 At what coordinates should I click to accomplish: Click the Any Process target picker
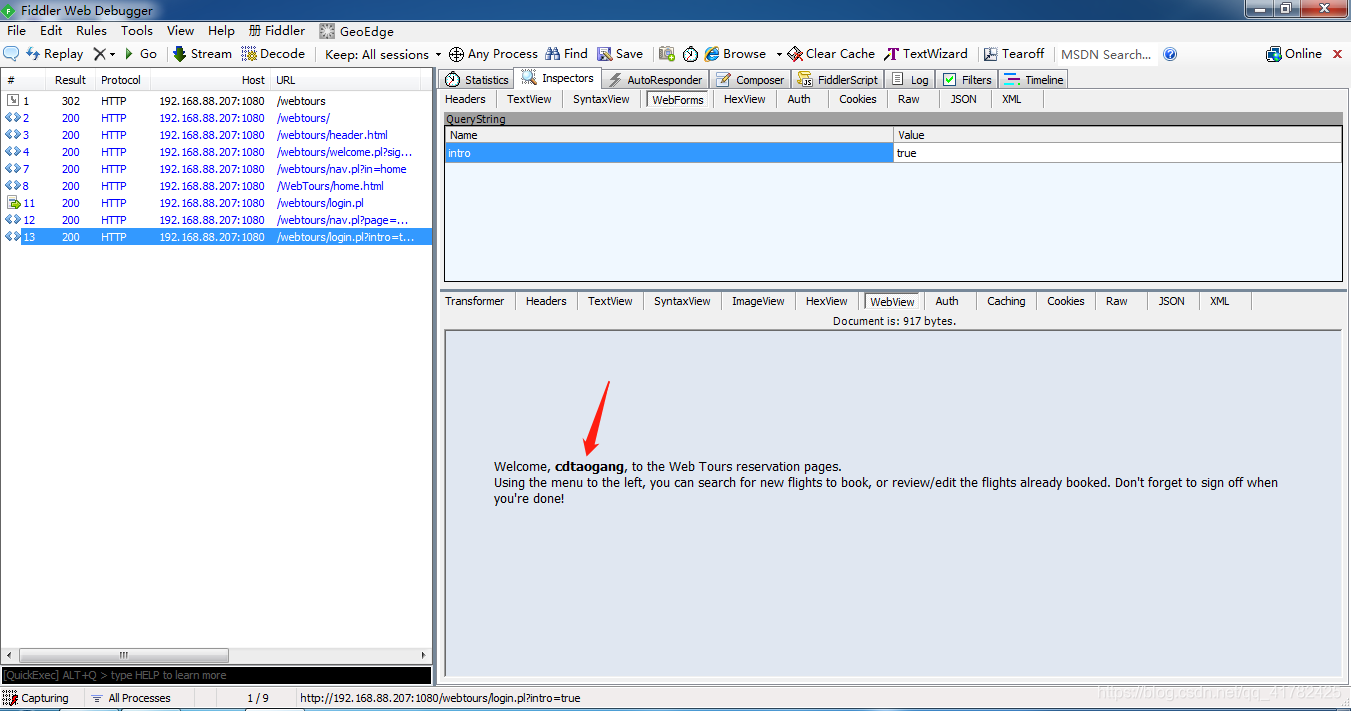[x=493, y=54]
